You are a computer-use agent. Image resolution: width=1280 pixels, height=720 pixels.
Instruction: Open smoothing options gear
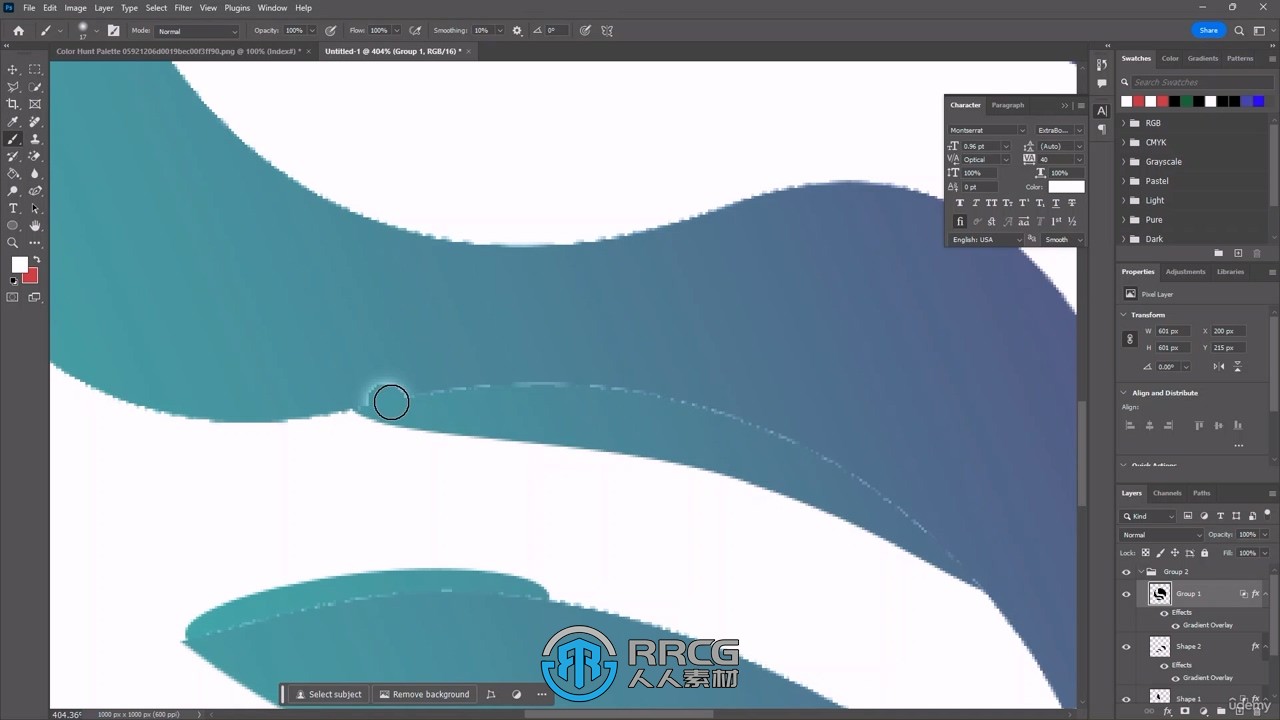point(517,31)
